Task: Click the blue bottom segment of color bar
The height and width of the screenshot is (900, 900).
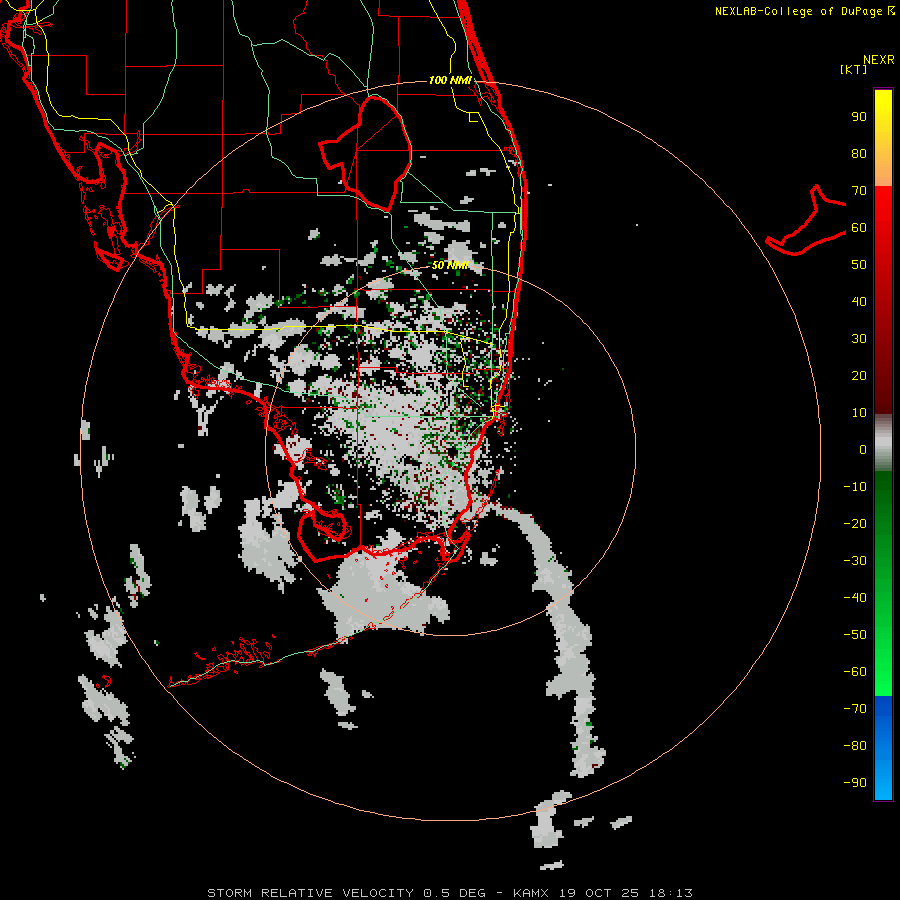Action: [x=883, y=748]
